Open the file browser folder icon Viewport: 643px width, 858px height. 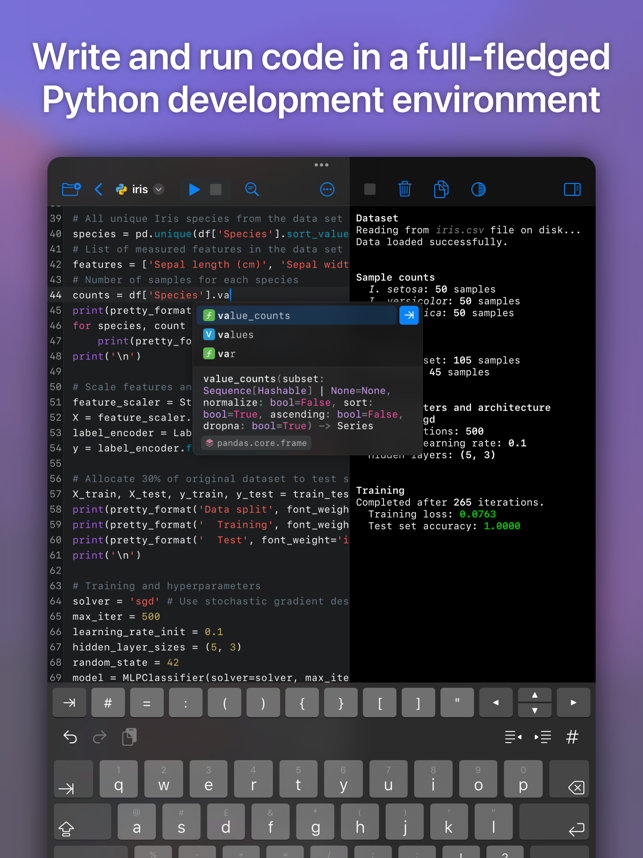pos(71,189)
